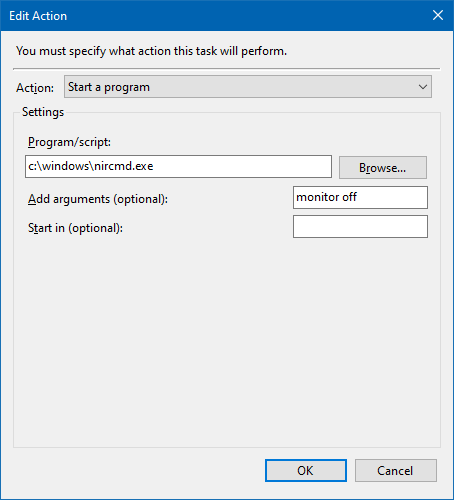Click the 'You must specify what action' instruction text
Screen dimensions: 454x500
click(151, 51)
